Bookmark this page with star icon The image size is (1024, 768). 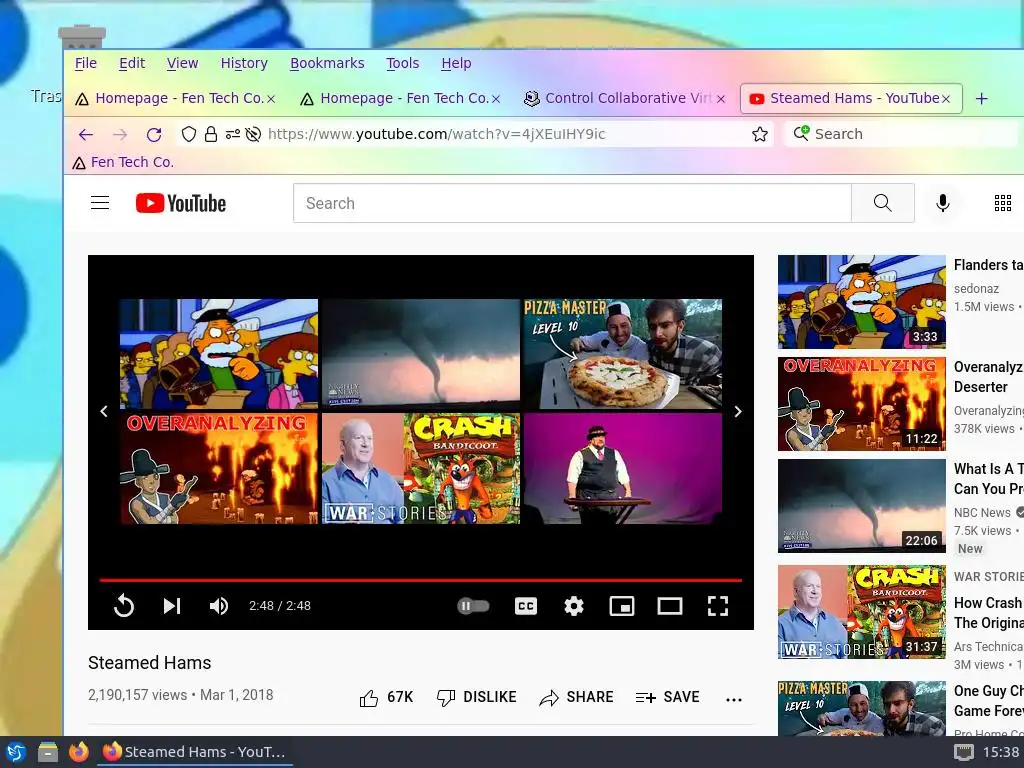760,135
